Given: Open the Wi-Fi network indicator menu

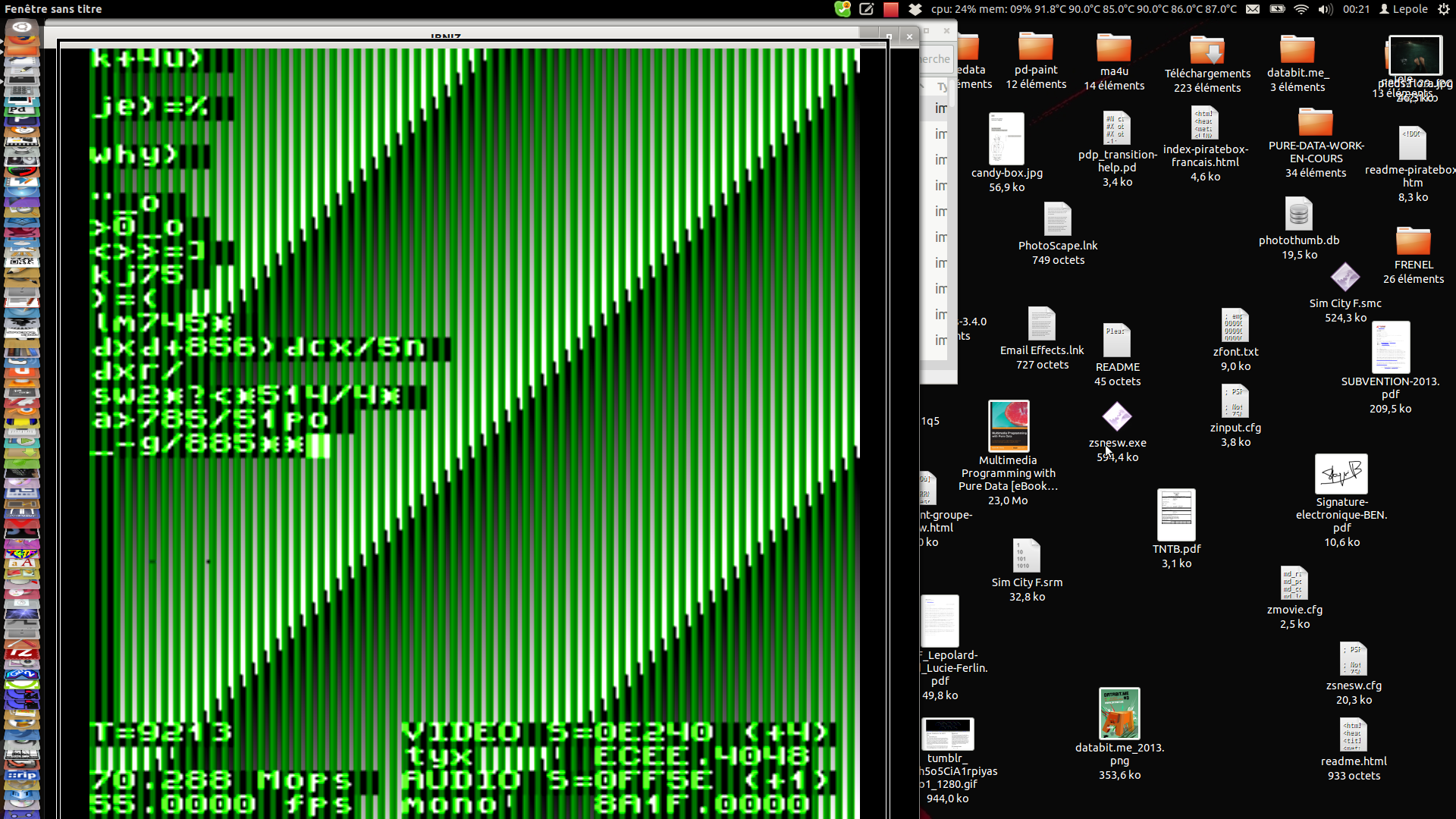Looking at the screenshot, I should pos(1301,9).
